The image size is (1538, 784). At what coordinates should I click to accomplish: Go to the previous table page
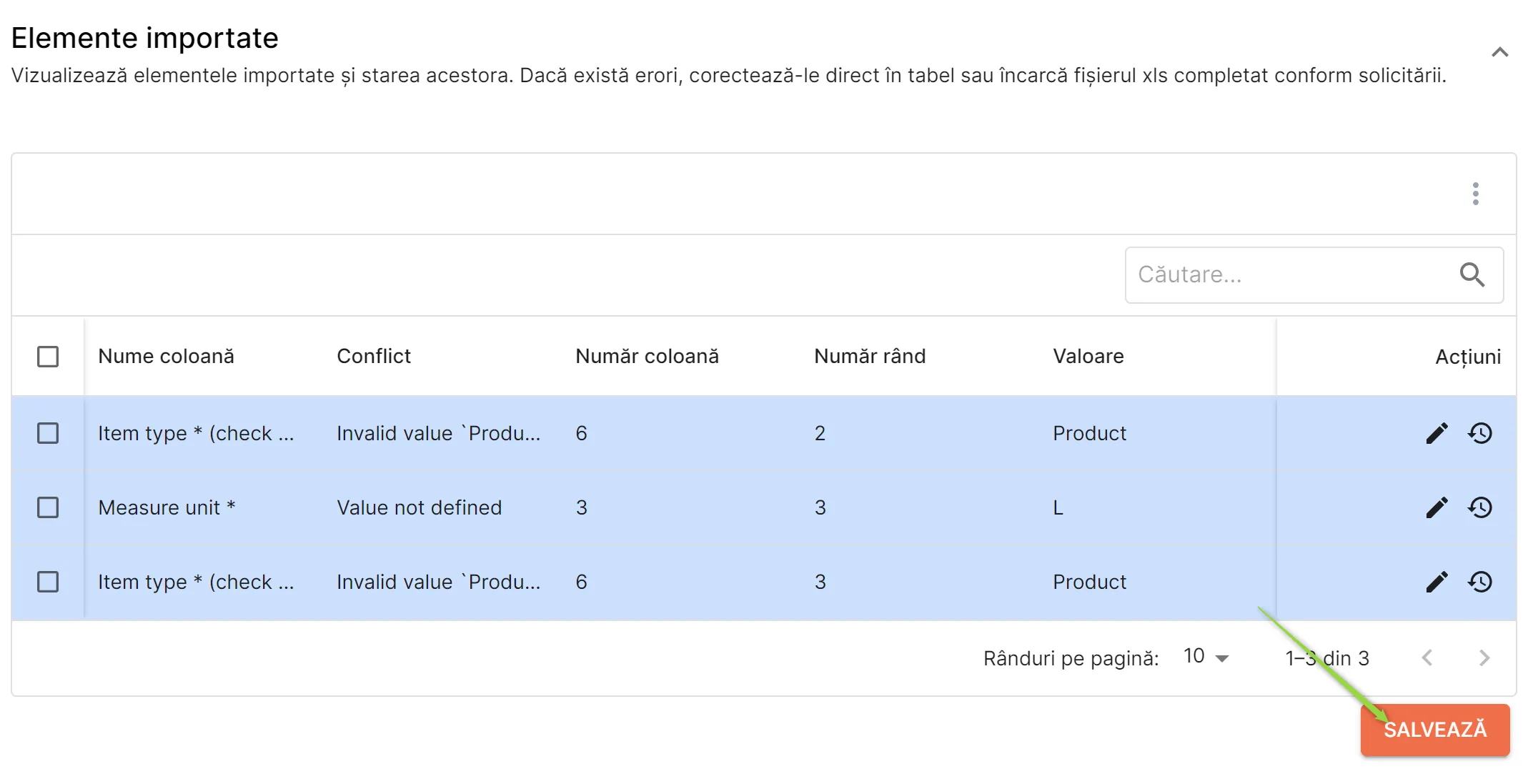[x=1427, y=658]
